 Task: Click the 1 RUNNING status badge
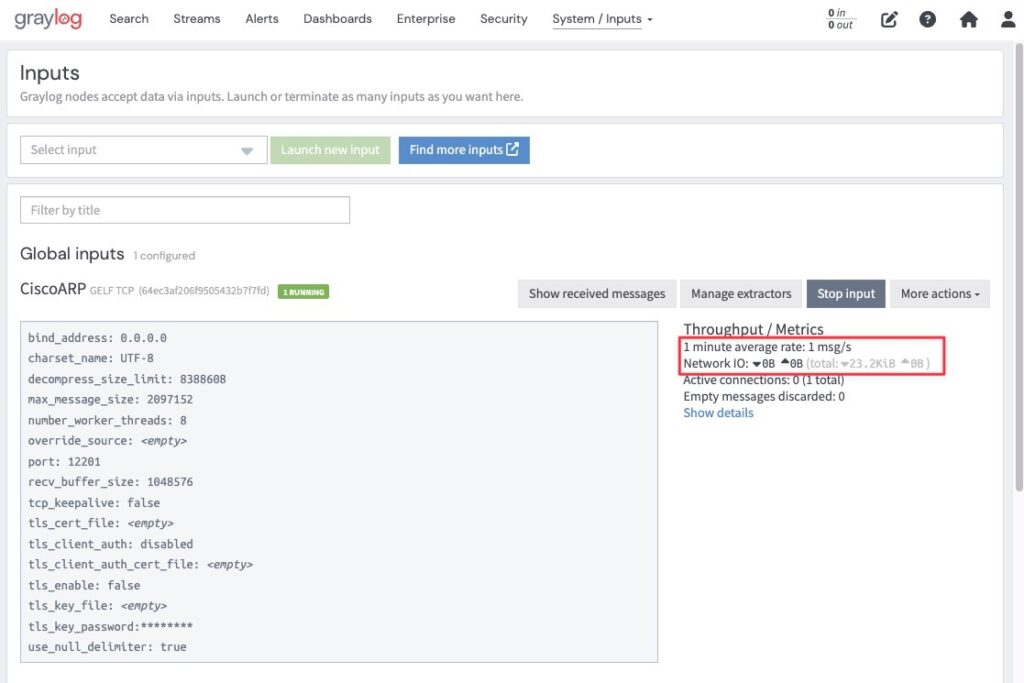pos(303,292)
